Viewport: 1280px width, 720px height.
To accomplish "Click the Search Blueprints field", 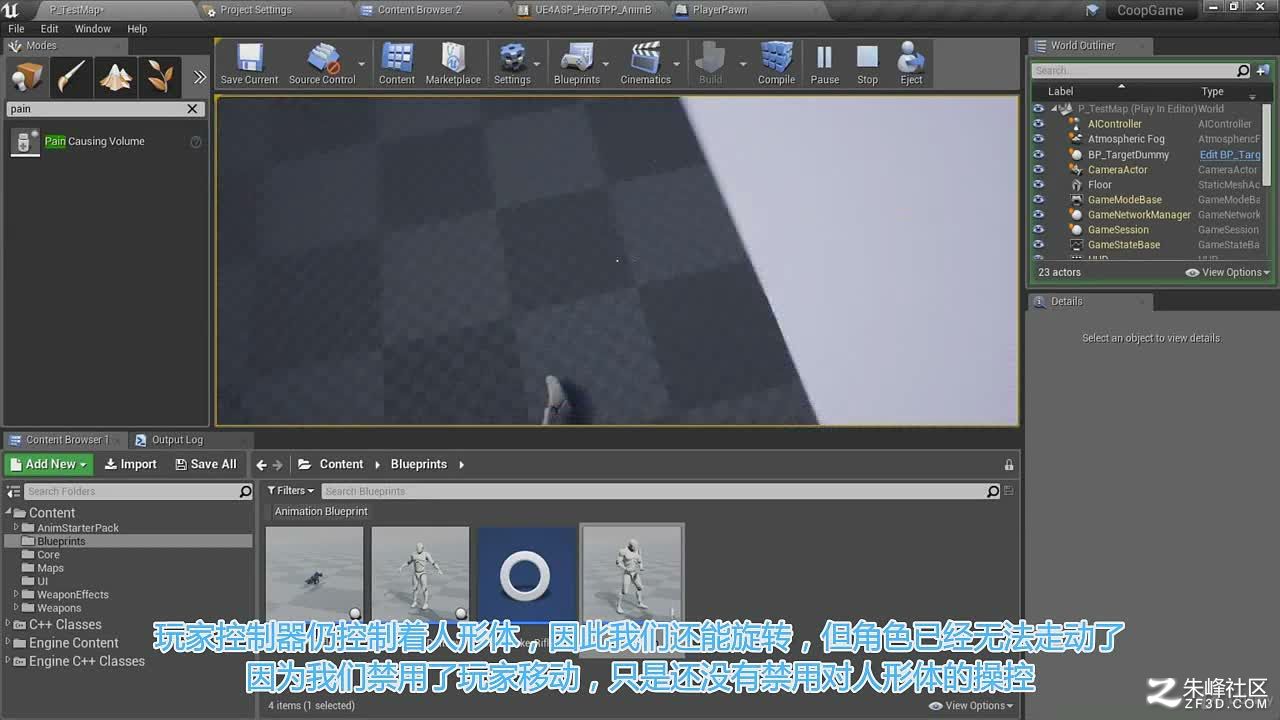I will click(x=660, y=491).
